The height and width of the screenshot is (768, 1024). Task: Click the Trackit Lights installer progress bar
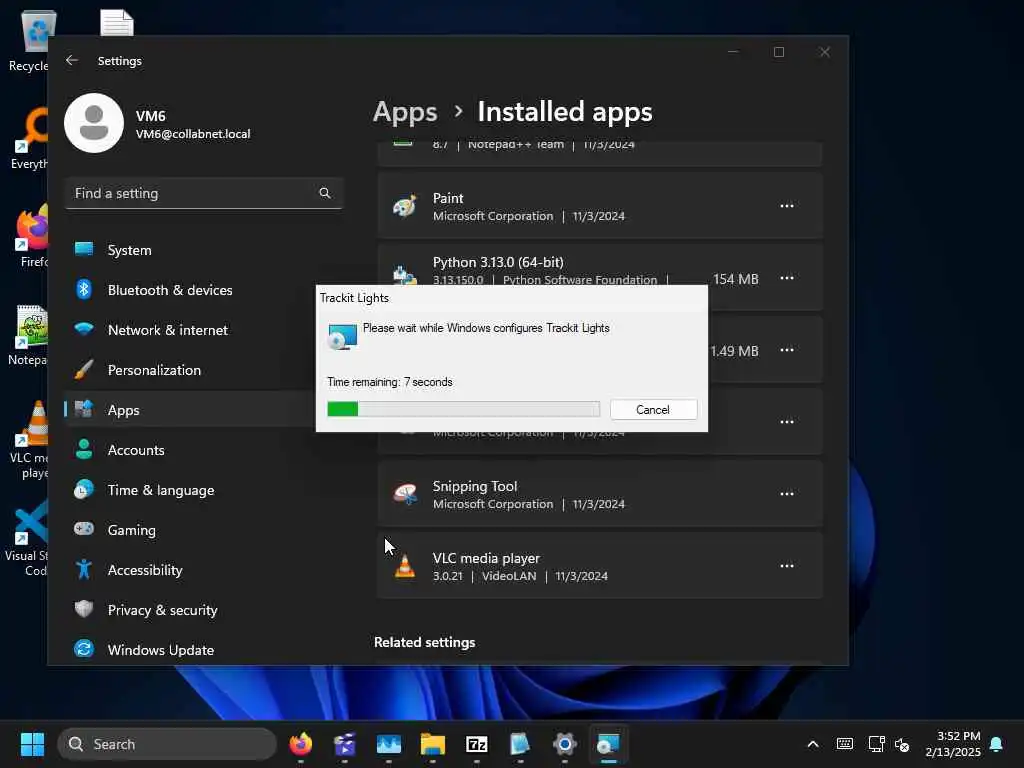pyautogui.click(x=463, y=409)
